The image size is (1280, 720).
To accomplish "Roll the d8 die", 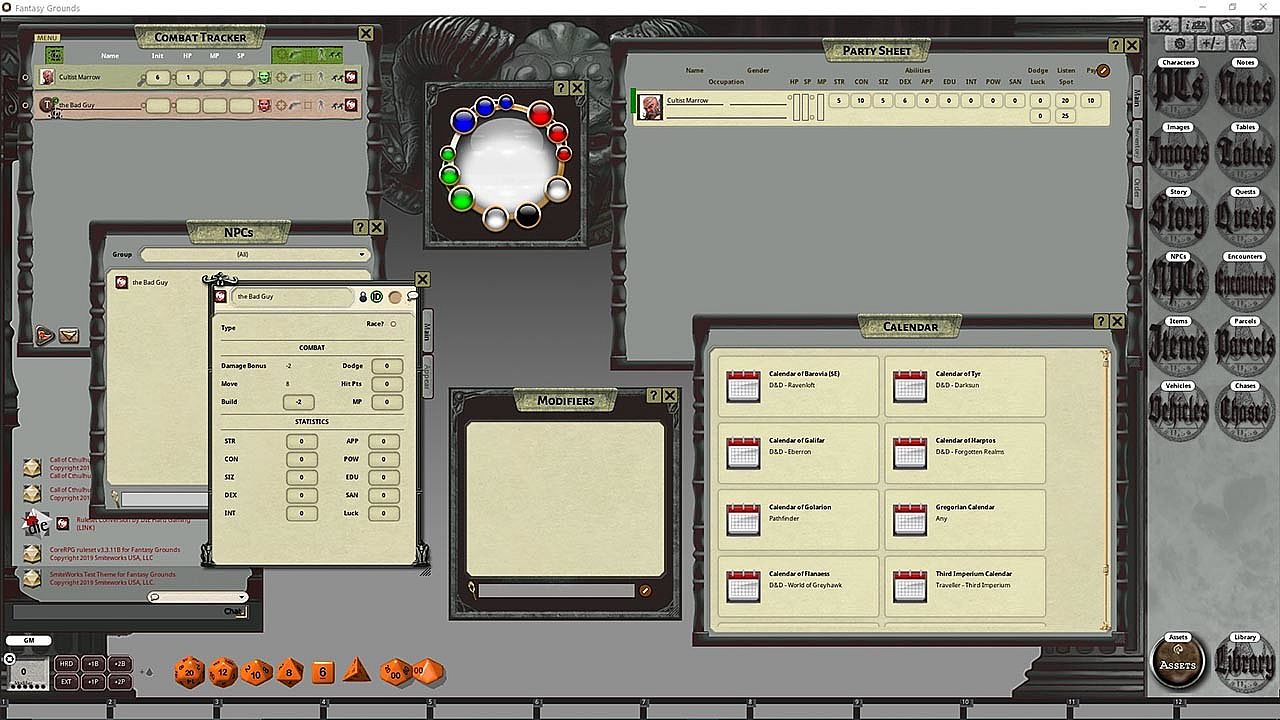I will (x=290, y=672).
